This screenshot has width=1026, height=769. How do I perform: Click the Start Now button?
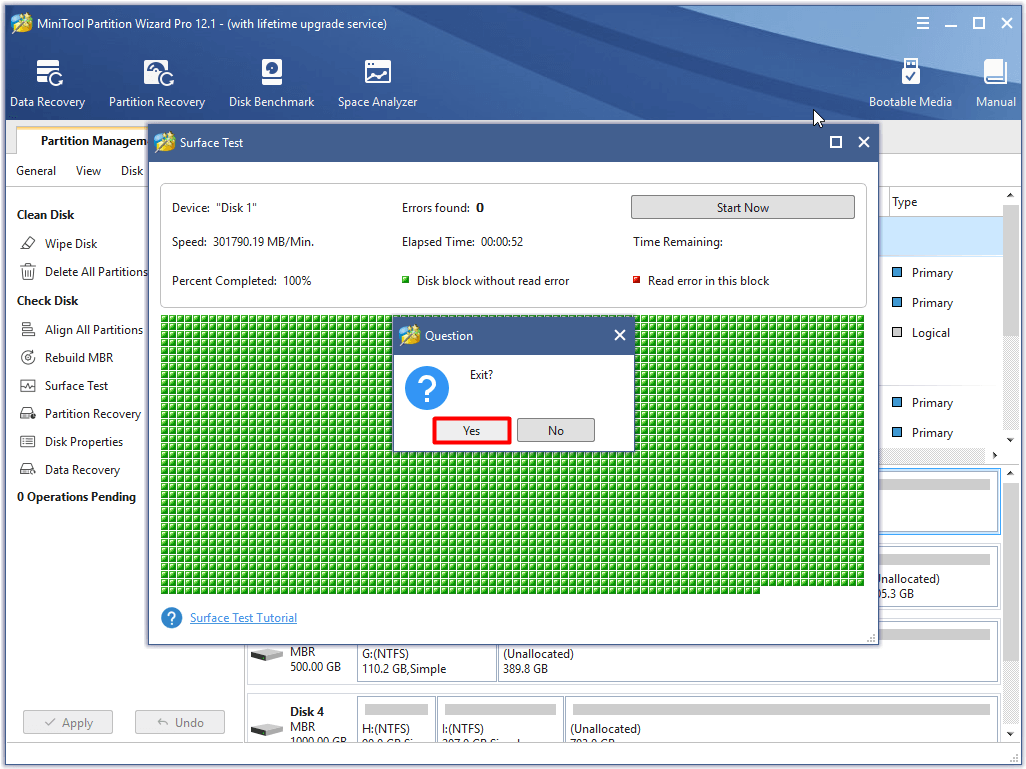pos(743,207)
